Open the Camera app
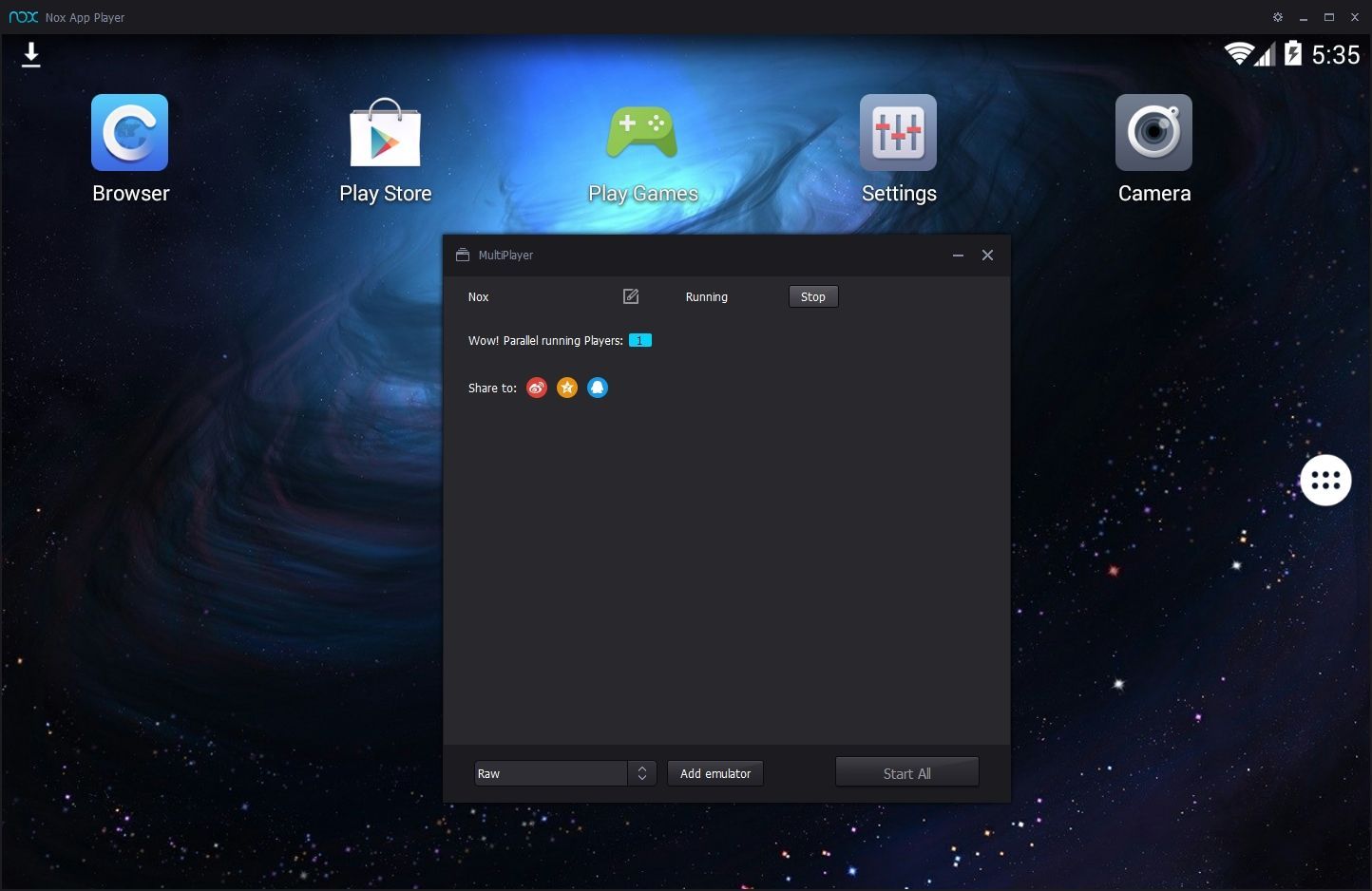Screen dimensions: 1372x891 (1153, 133)
